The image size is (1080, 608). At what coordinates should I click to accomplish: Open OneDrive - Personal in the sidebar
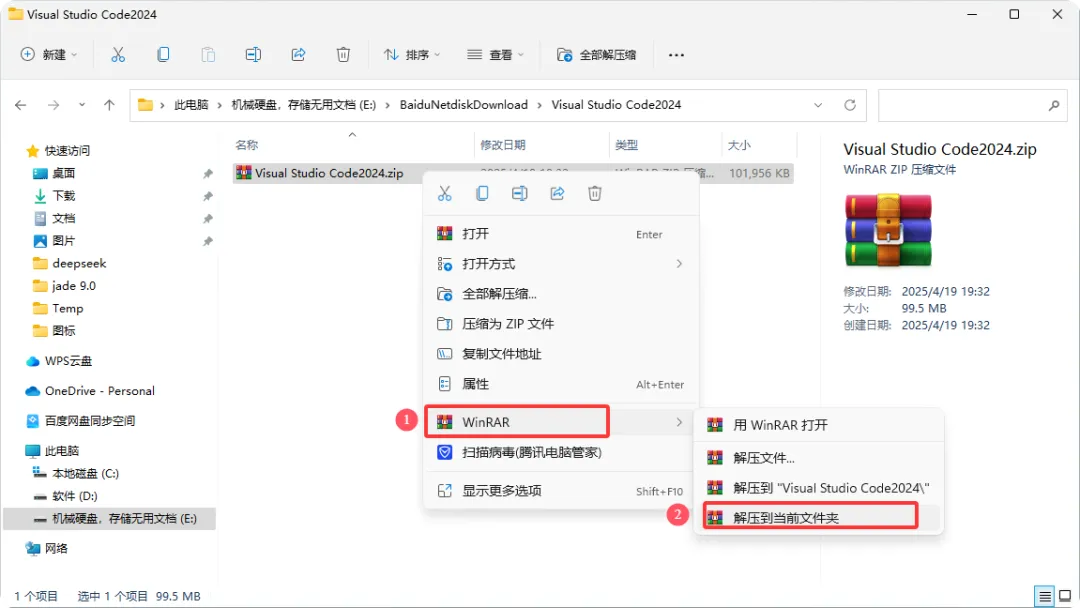pyautogui.click(x=100, y=391)
